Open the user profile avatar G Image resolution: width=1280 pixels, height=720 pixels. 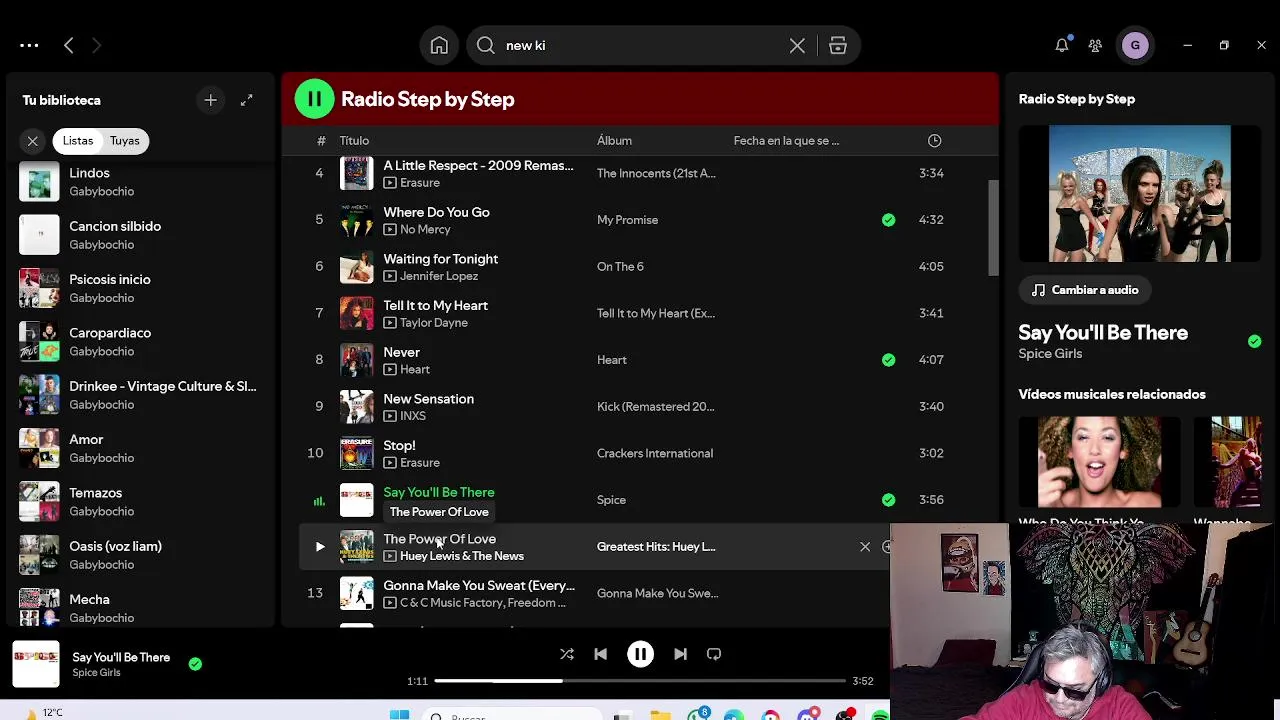click(x=1135, y=45)
